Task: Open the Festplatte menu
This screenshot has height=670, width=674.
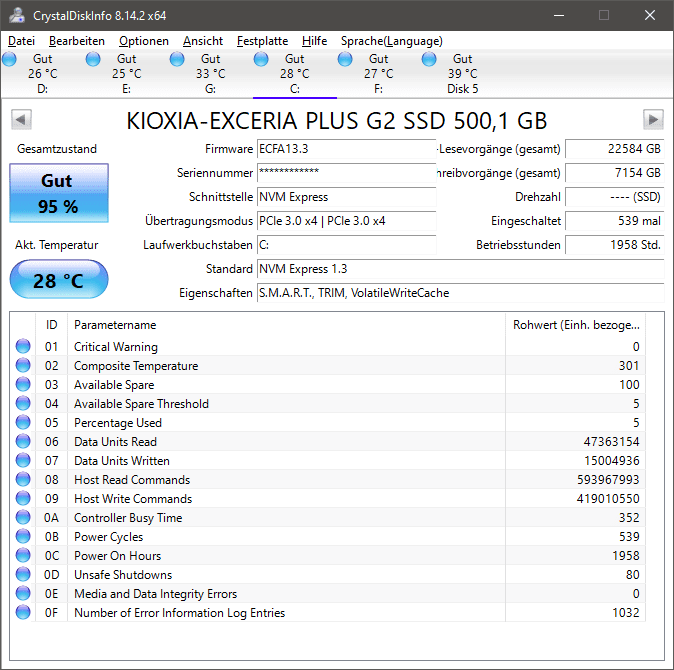Action: (262, 41)
